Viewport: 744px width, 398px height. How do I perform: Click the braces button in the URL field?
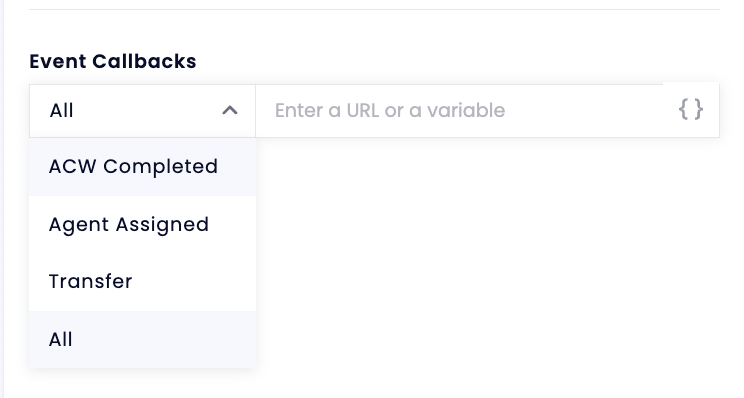(690, 110)
